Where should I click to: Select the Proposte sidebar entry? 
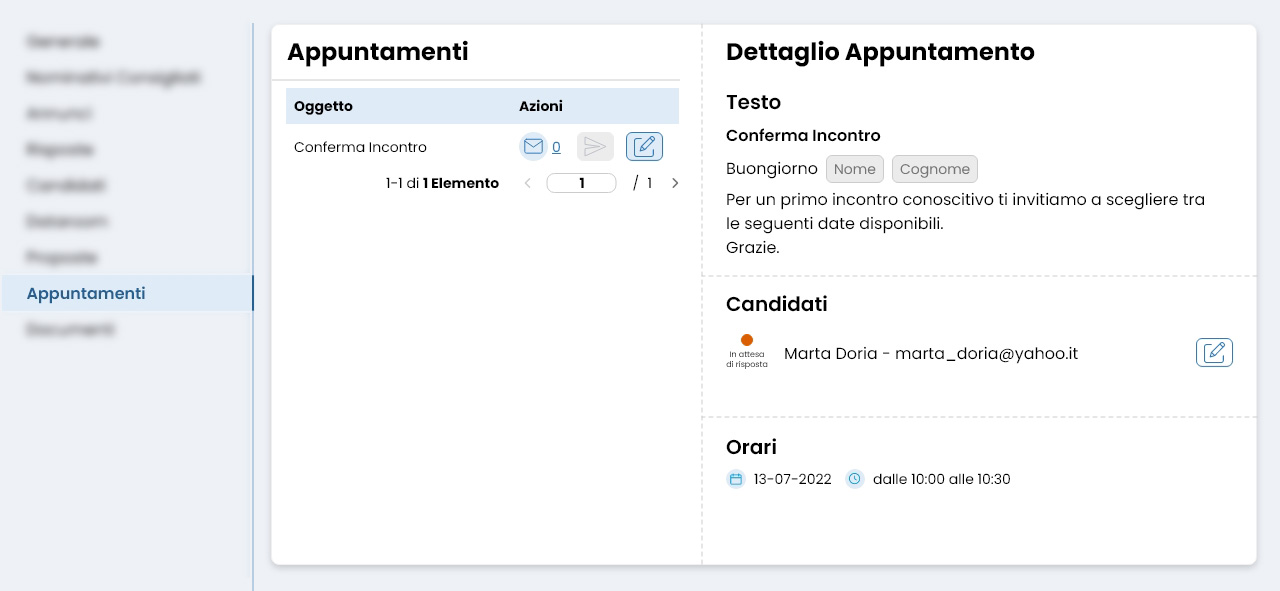[x=61, y=257]
